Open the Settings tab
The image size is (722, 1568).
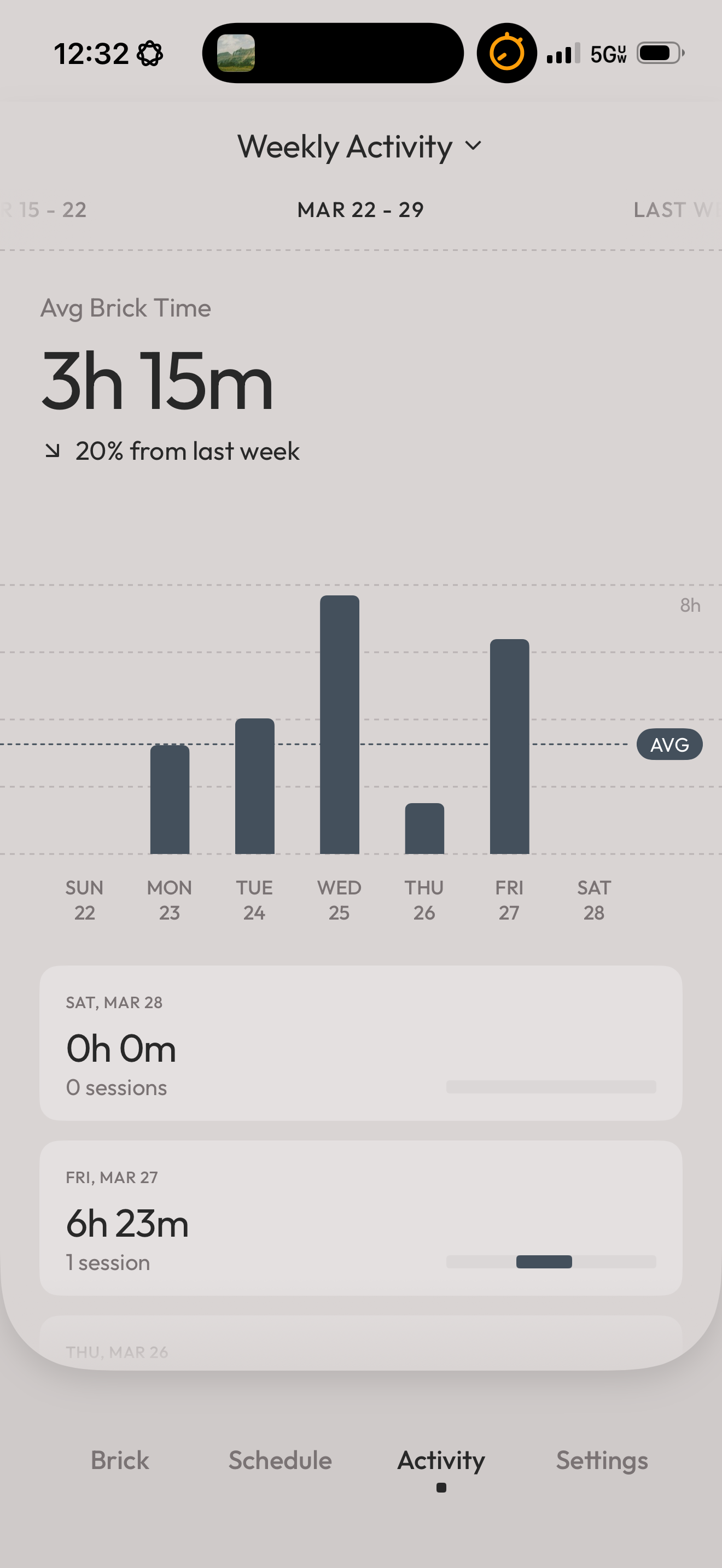tap(602, 1460)
